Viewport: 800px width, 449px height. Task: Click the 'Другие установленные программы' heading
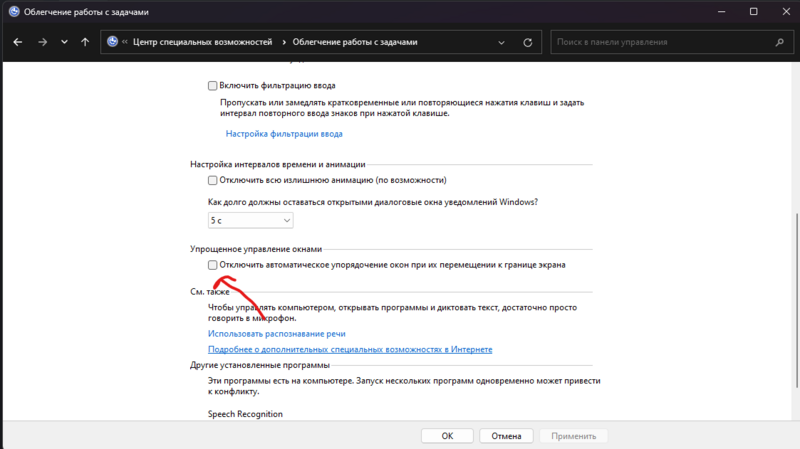(260, 365)
